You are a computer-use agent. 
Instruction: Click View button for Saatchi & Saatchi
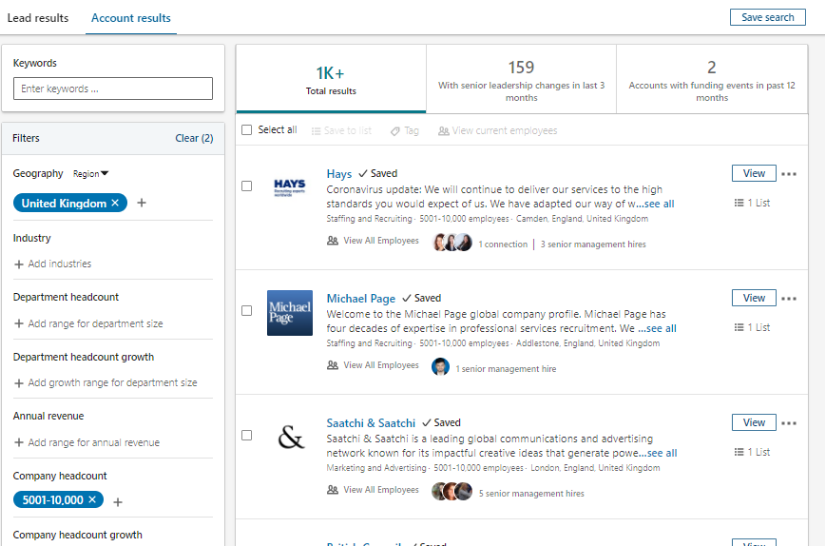tap(754, 422)
